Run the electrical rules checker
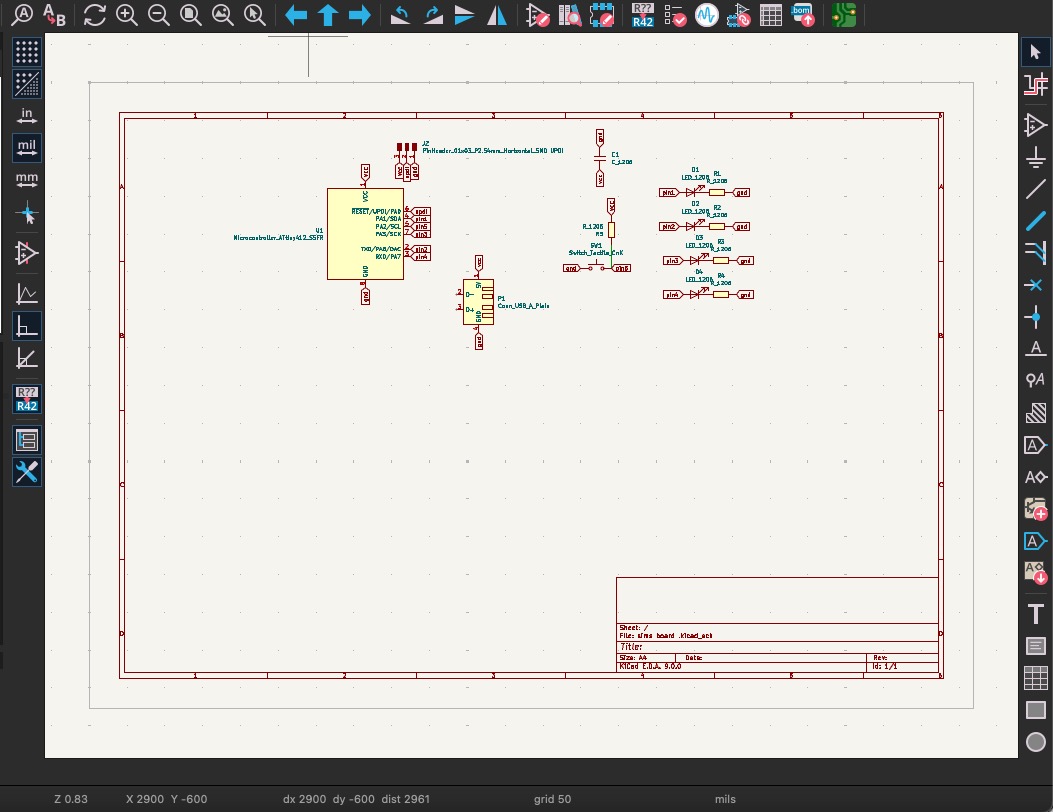1053x812 pixels. (674, 15)
